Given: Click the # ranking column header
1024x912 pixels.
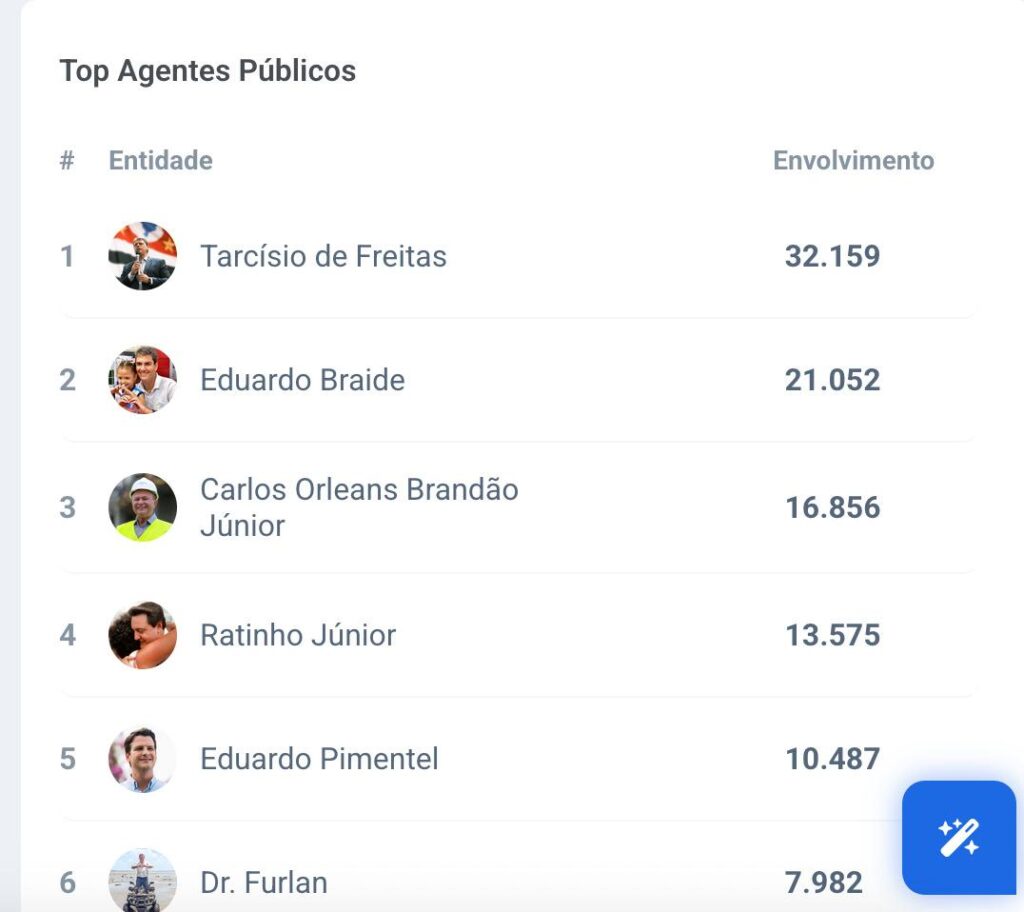Looking at the screenshot, I should pyautogui.click(x=67, y=161).
